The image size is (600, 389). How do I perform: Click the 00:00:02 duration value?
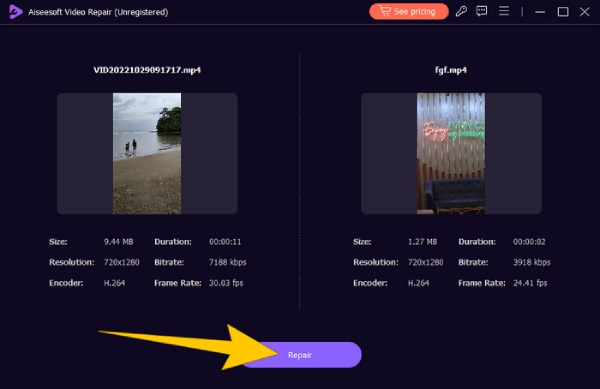(529, 242)
